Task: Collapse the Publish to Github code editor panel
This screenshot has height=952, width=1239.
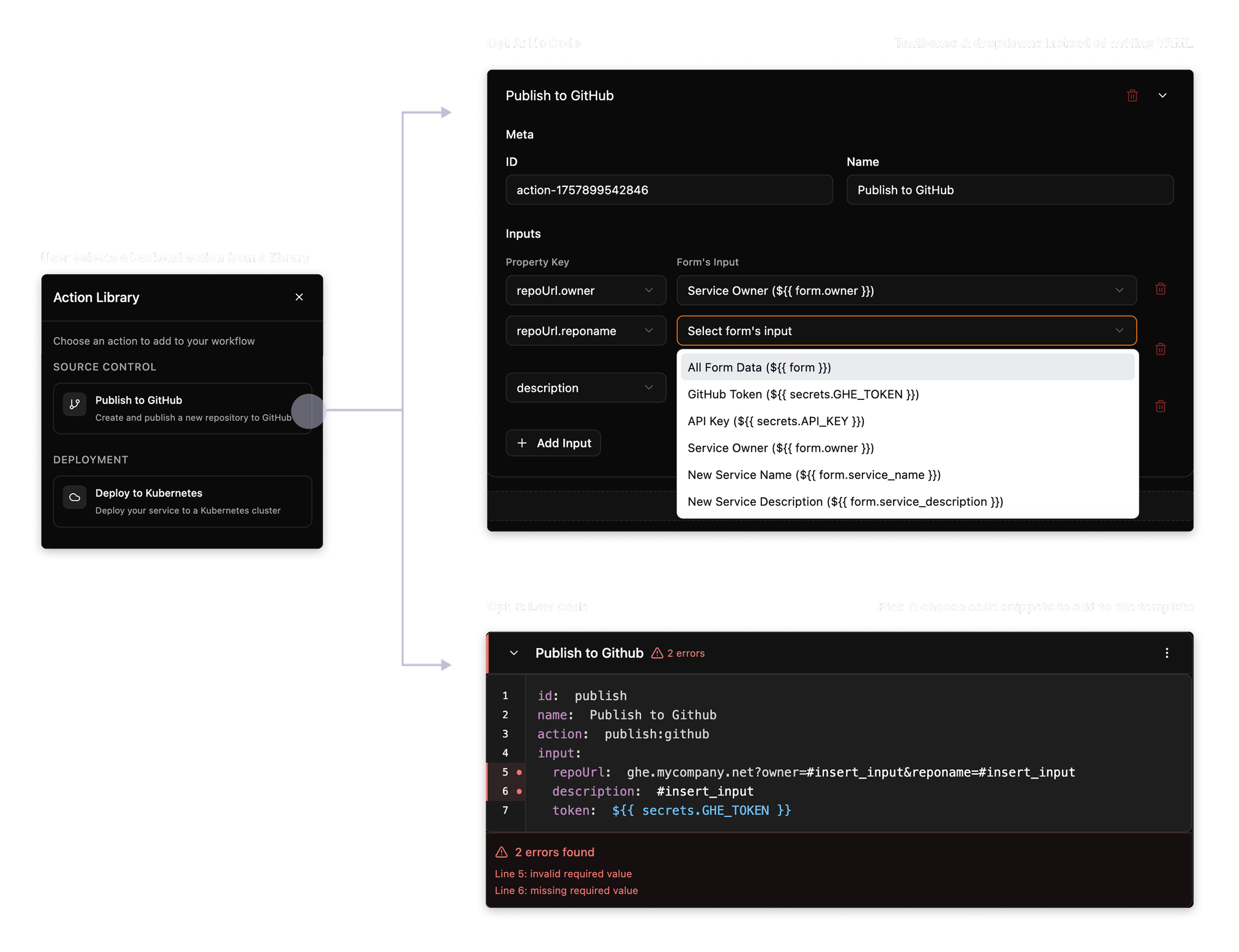Action: click(514, 653)
